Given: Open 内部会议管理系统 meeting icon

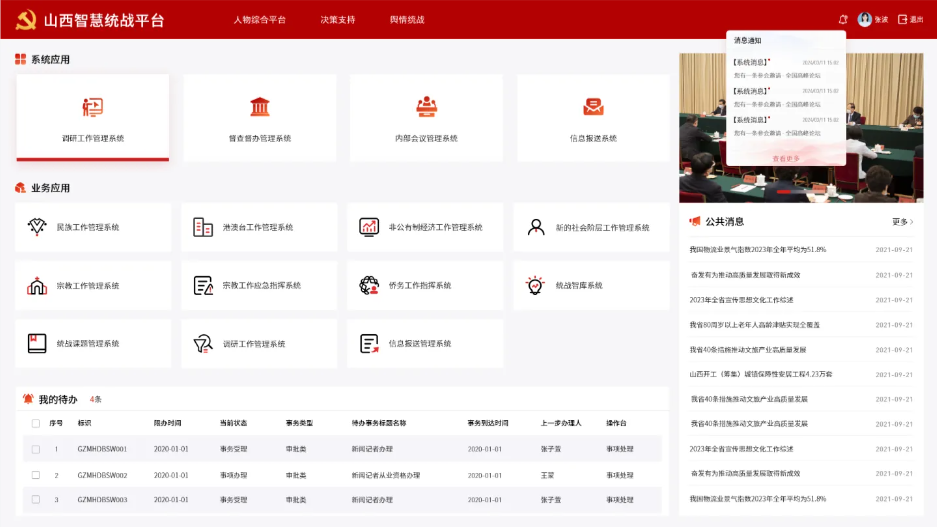Looking at the screenshot, I should point(426,107).
